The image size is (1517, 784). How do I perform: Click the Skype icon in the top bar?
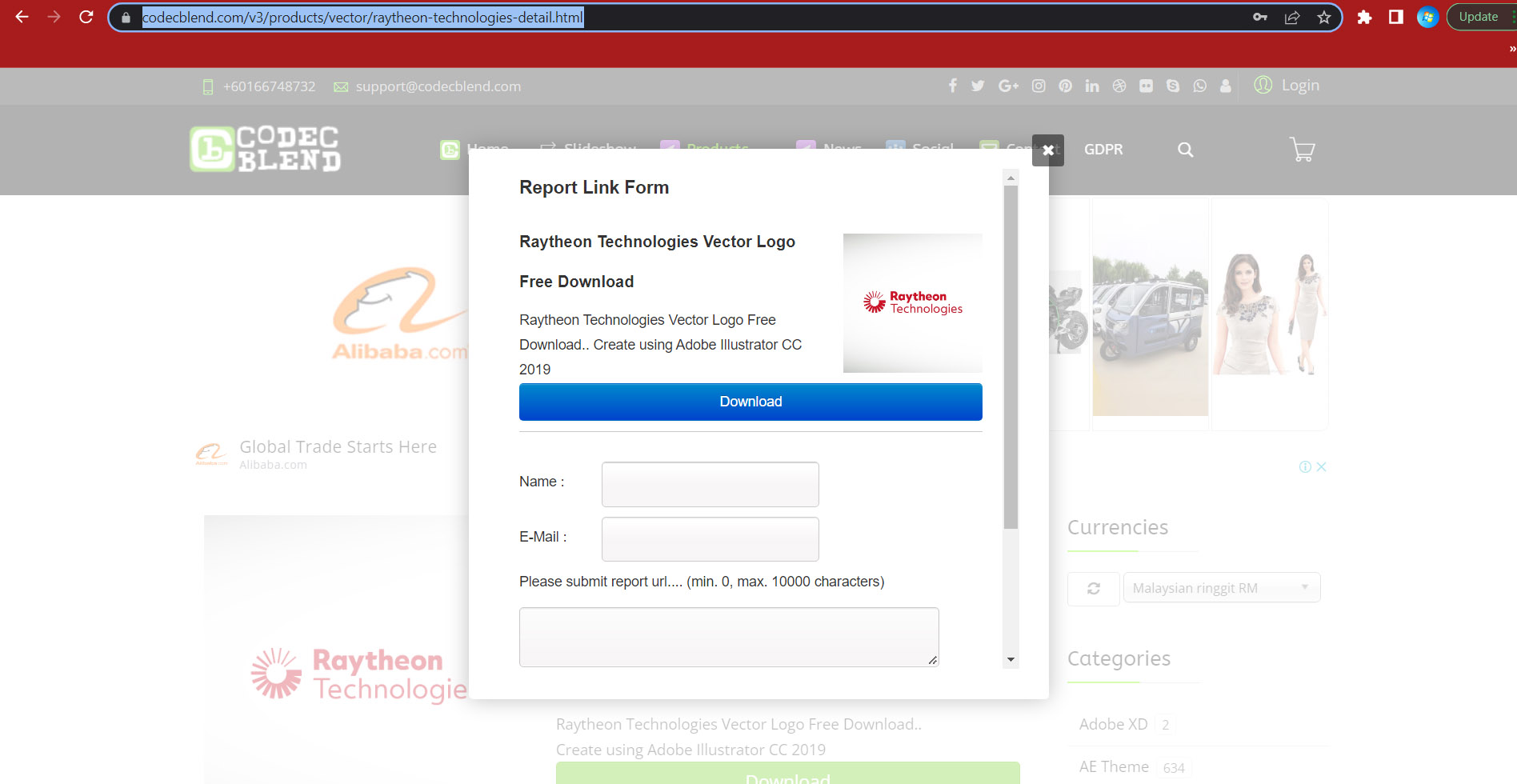point(1173,86)
